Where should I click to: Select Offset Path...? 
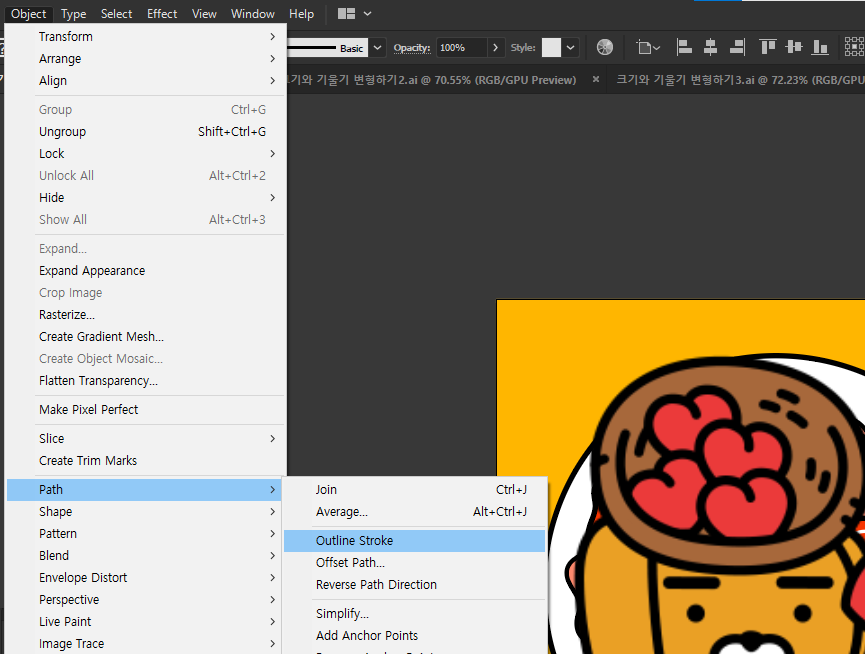point(414,563)
